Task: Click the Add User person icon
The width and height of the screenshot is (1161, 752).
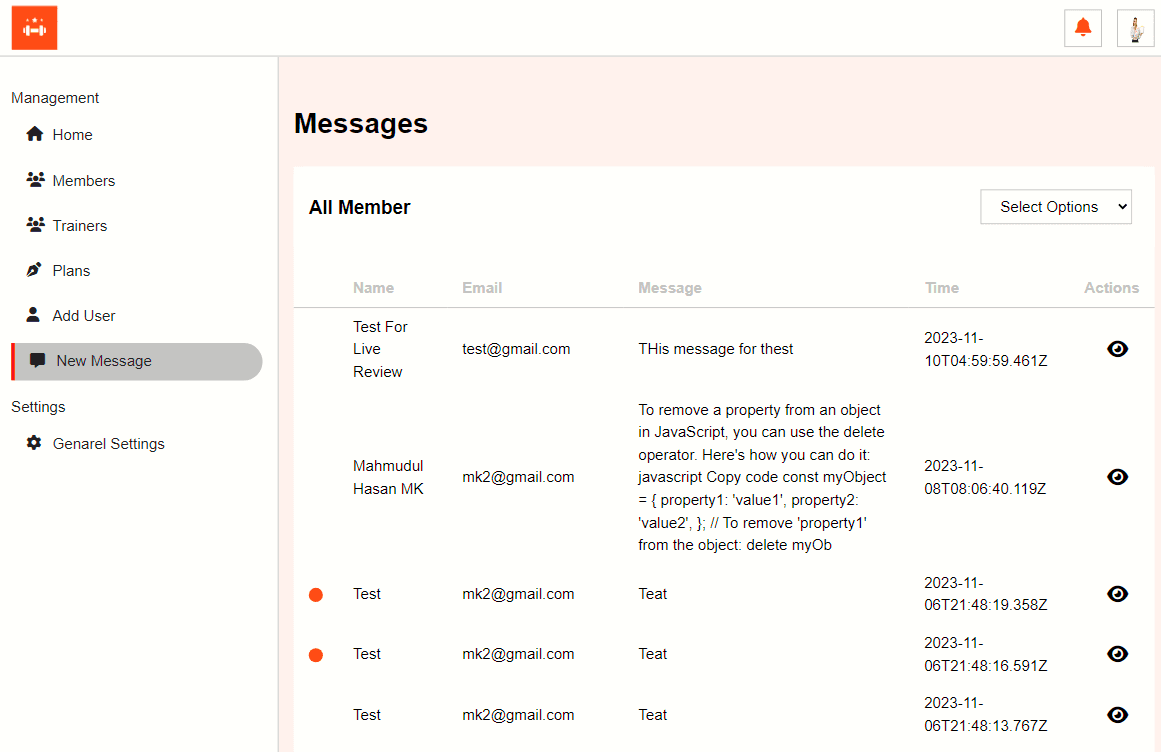Action: tap(33, 315)
